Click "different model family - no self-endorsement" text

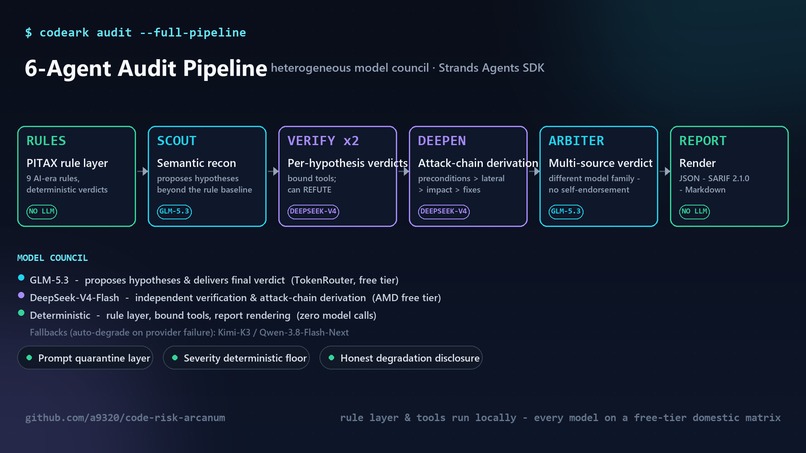pyautogui.click(x=594, y=184)
